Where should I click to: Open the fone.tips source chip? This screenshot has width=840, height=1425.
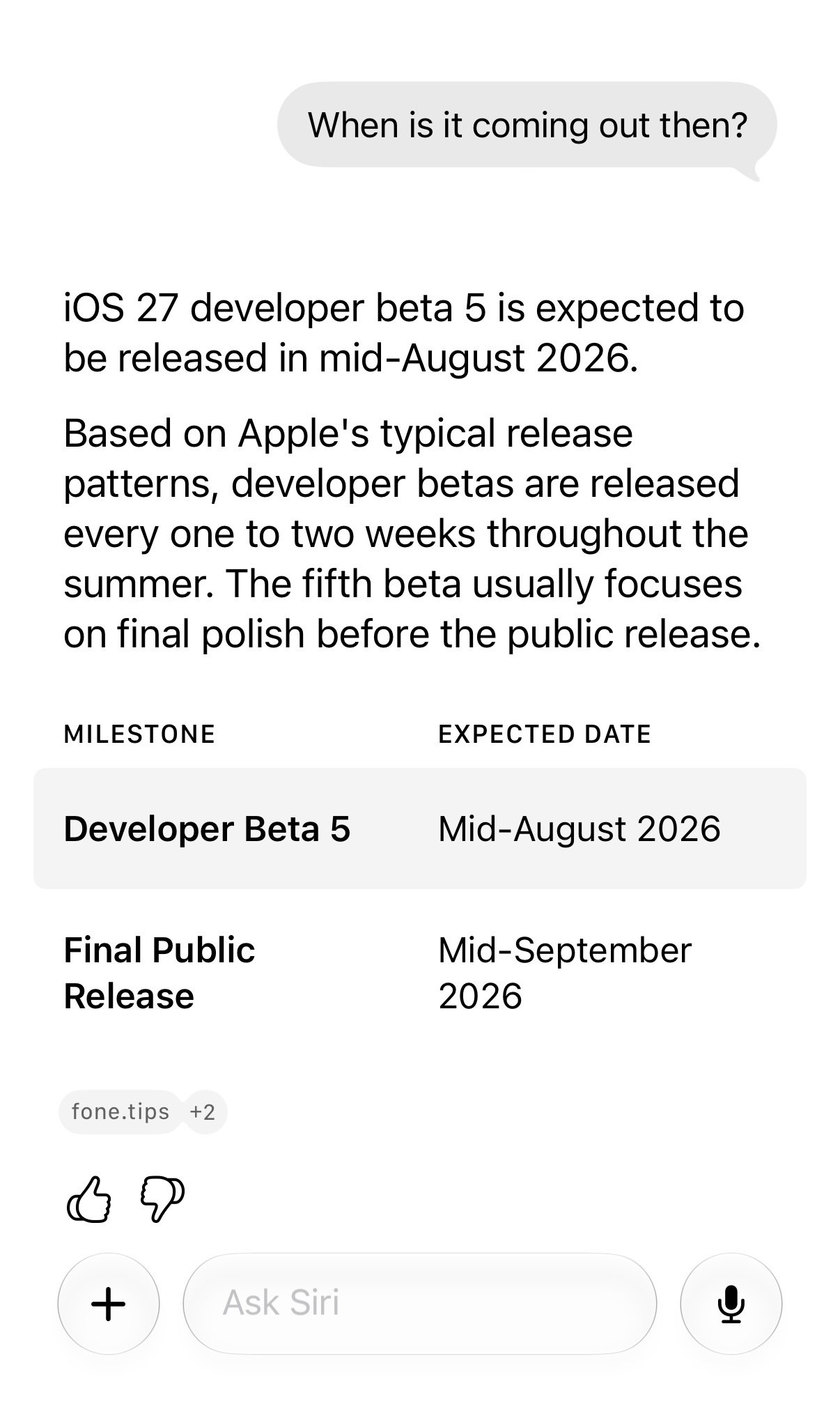pyautogui.click(x=120, y=1111)
